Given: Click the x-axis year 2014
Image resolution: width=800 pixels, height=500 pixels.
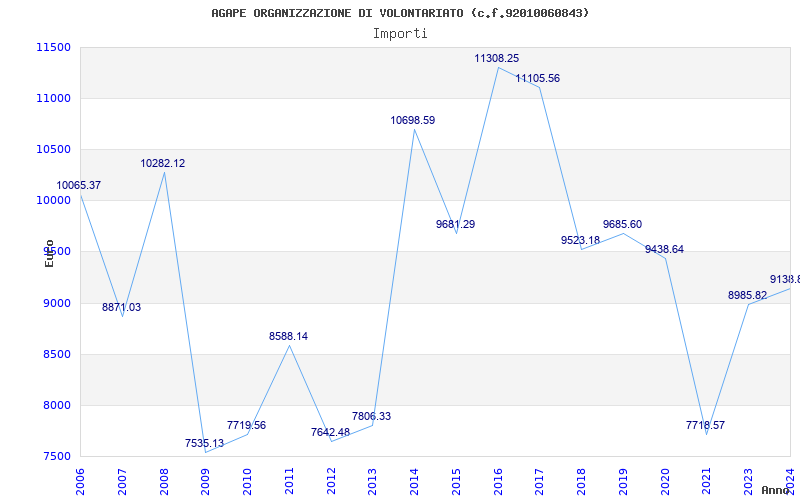Looking at the screenshot, I should (414, 482).
